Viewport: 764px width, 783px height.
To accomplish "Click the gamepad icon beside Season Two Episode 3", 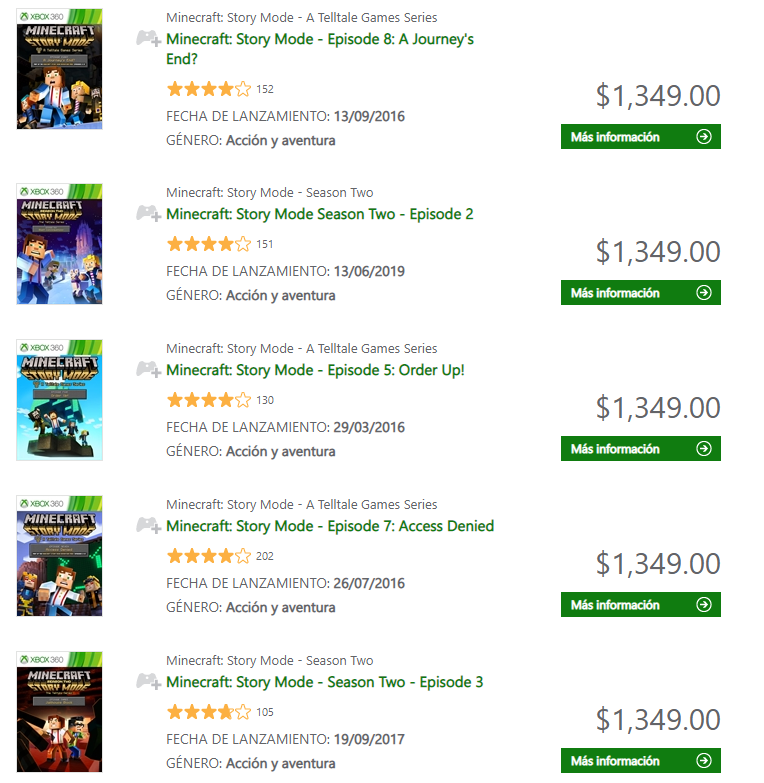I will 148,682.
